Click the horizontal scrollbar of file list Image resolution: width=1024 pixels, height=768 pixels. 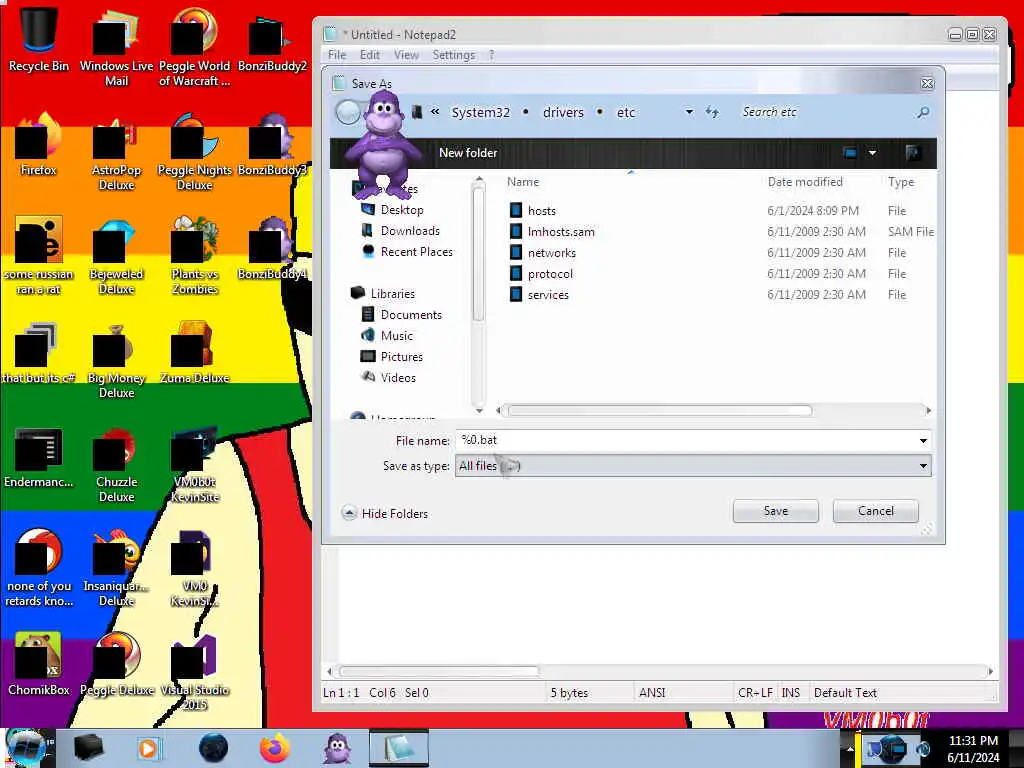pyautogui.click(x=660, y=410)
